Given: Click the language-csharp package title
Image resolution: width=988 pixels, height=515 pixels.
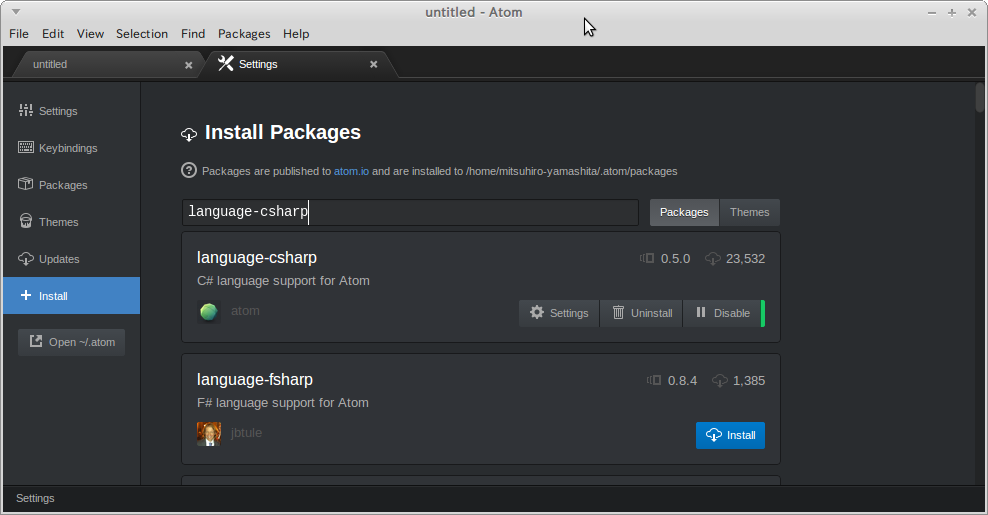Looking at the screenshot, I should 256,258.
